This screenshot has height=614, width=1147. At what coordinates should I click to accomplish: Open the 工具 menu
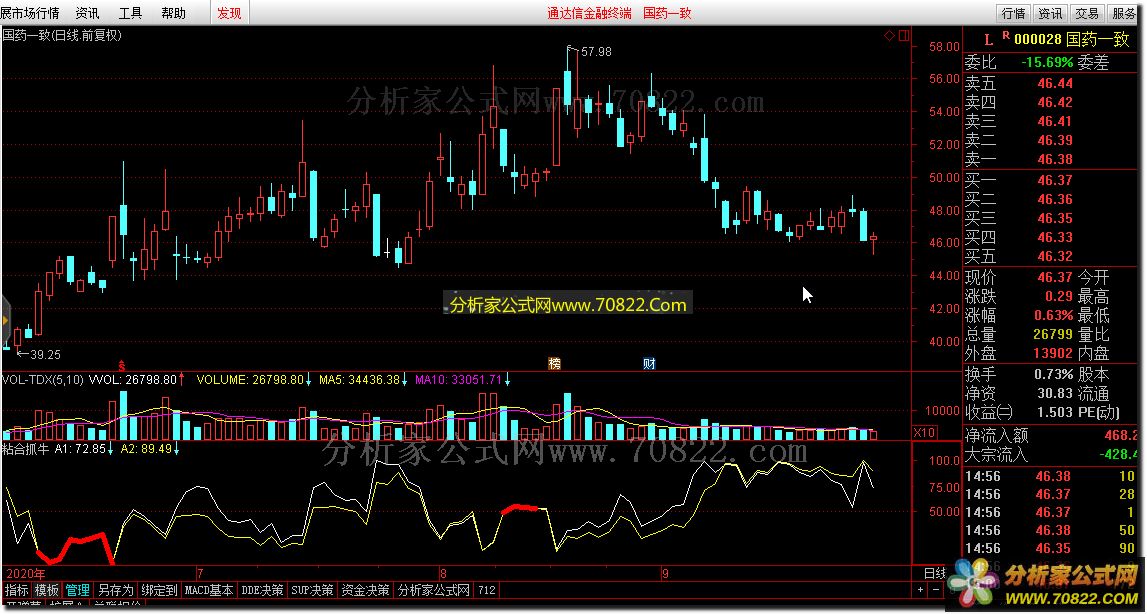(x=130, y=13)
